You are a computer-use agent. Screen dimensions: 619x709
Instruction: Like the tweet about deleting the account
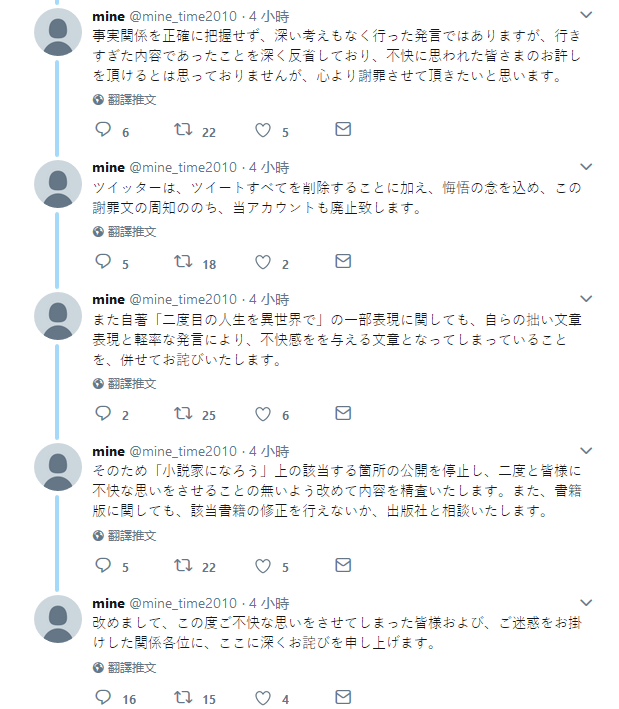click(x=263, y=262)
